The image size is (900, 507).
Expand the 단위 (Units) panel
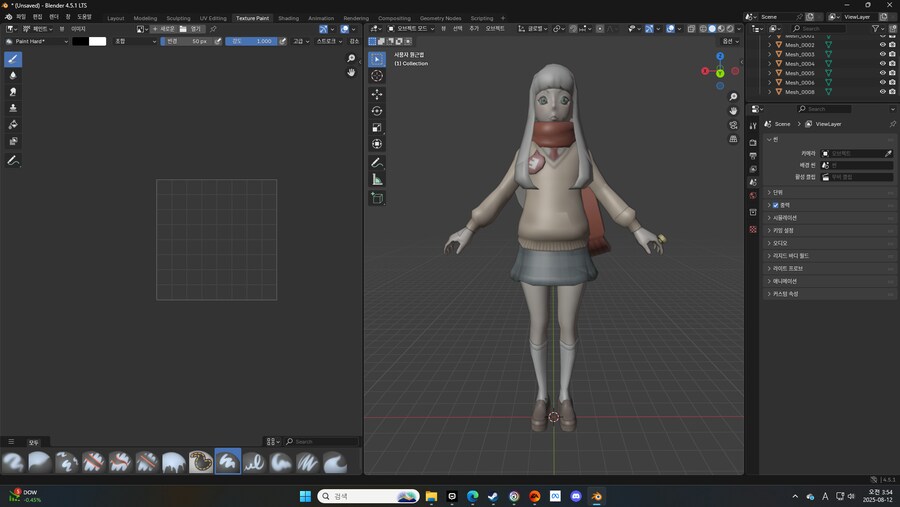[831, 192]
